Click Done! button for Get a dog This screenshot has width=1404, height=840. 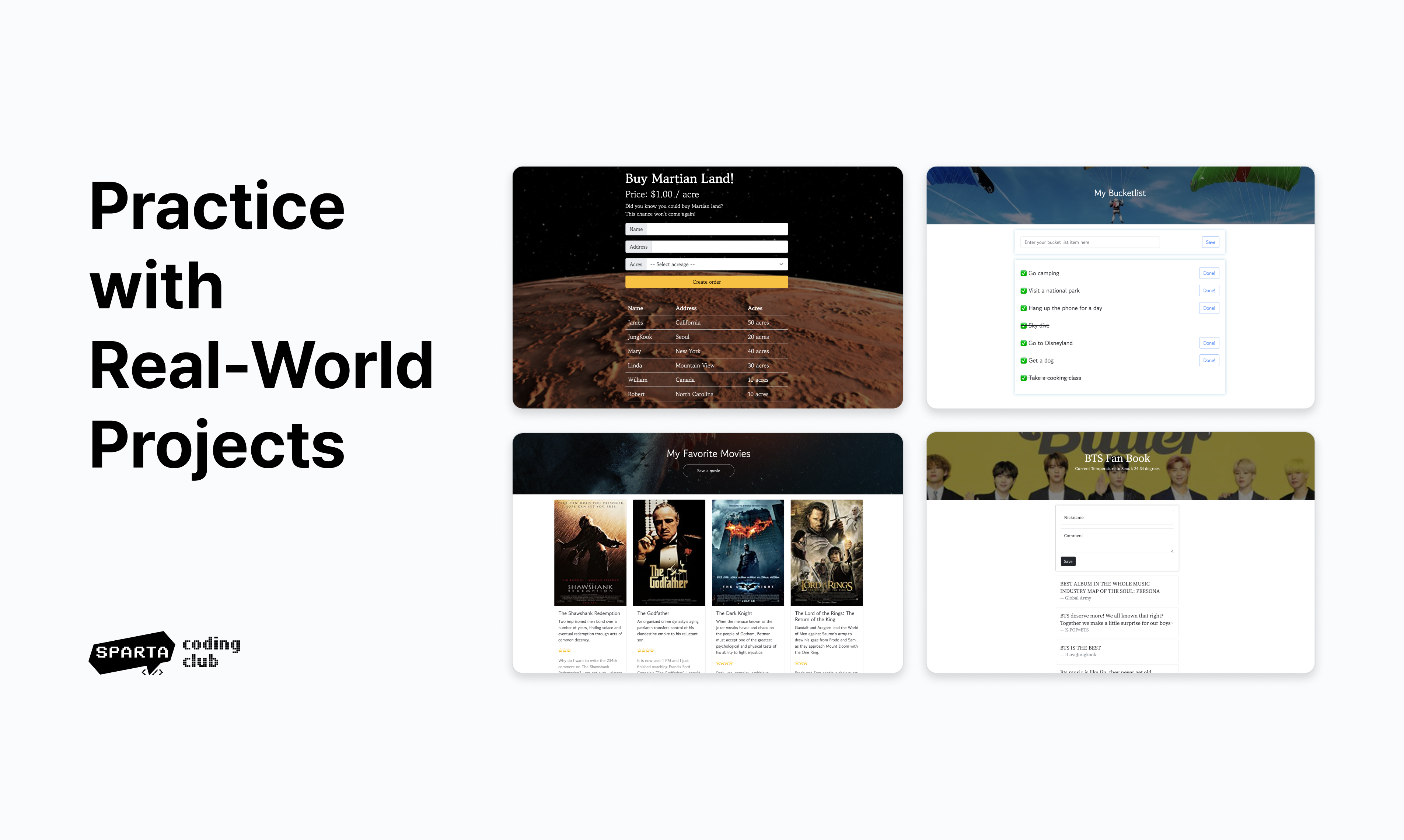(1209, 361)
